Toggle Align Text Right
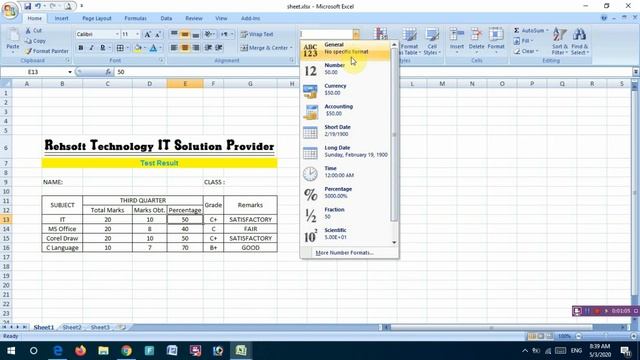Image resolution: width=640 pixels, height=360 pixels. point(196,48)
